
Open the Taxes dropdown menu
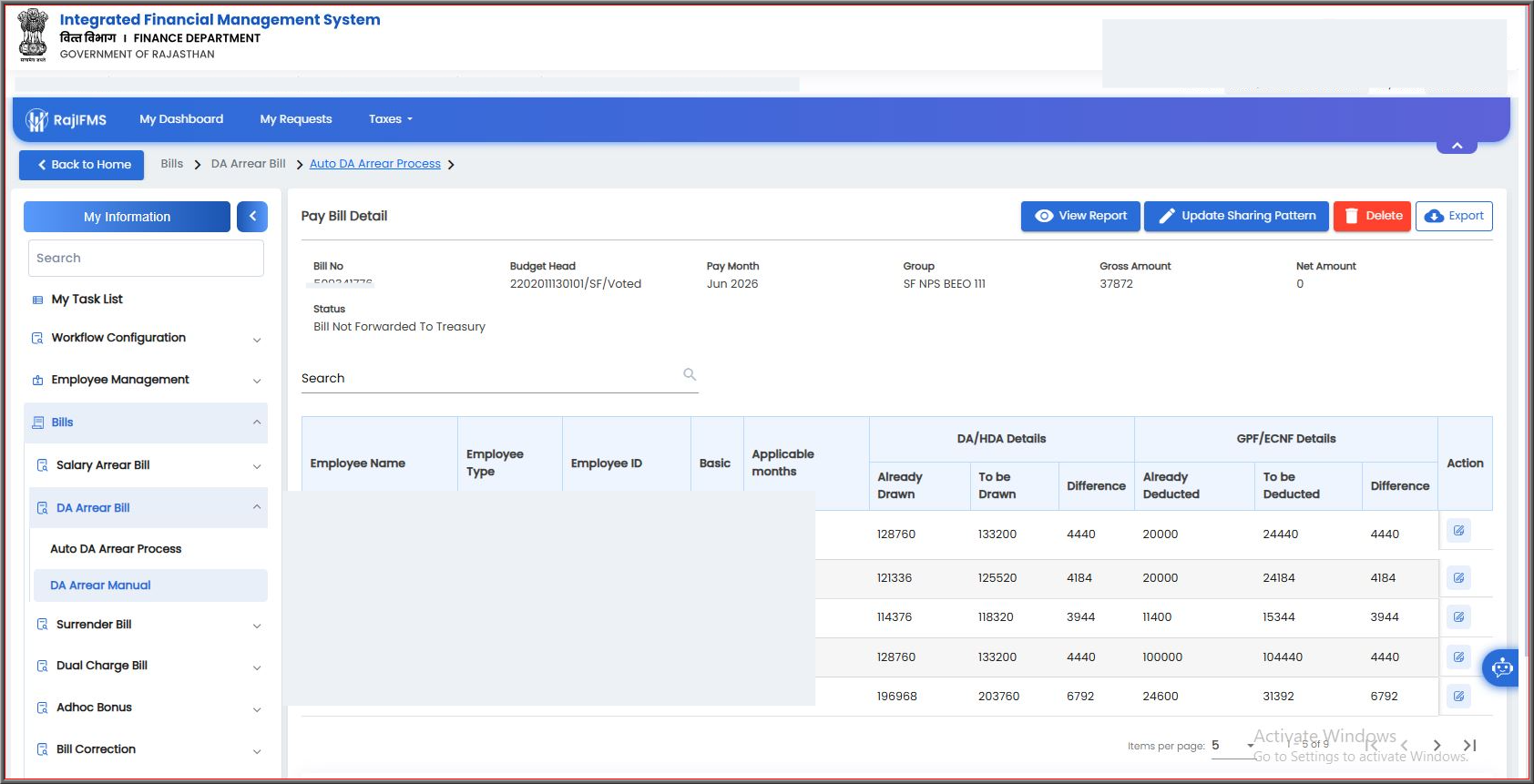coord(390,119)
